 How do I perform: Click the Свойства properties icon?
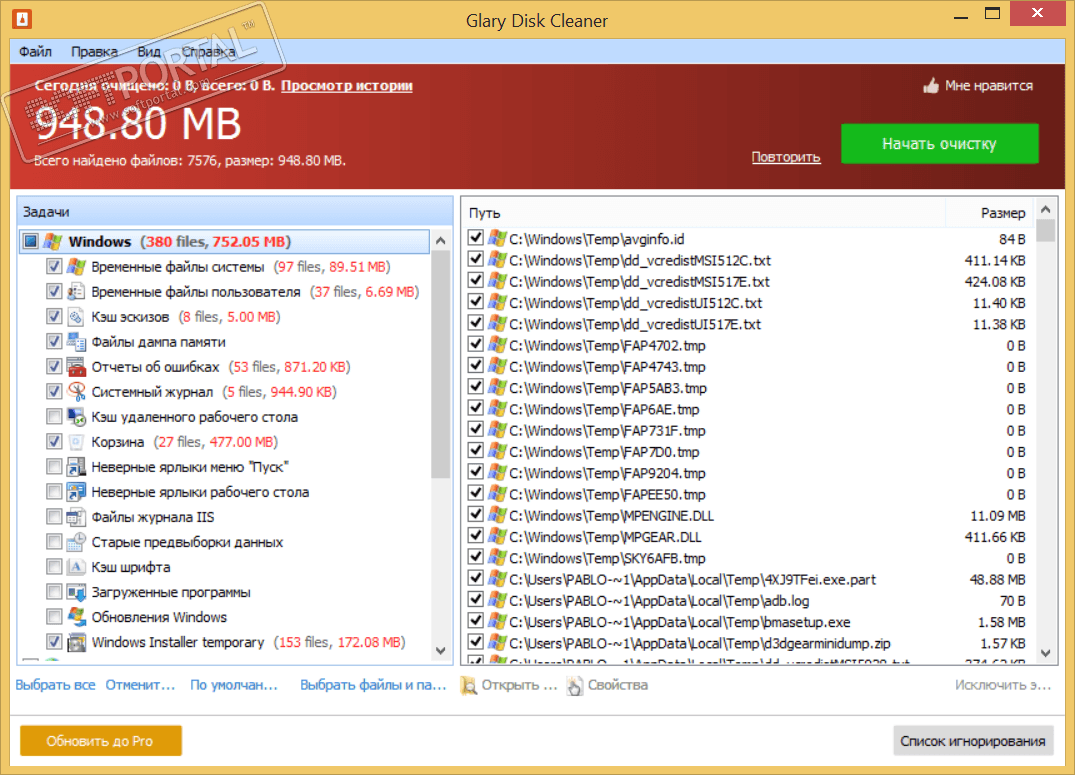click(x=575, y=685)
